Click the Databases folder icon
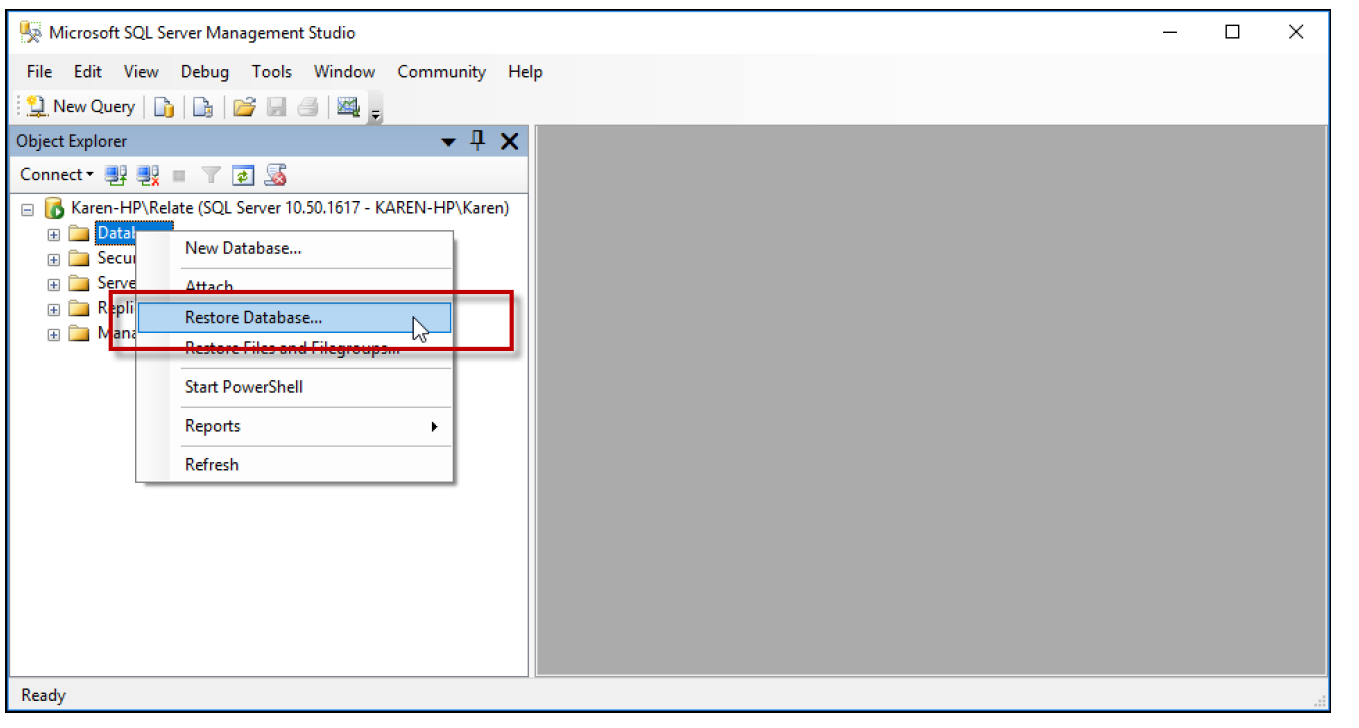This screenshot has height=728, width=1359. (x=79, y=234)
